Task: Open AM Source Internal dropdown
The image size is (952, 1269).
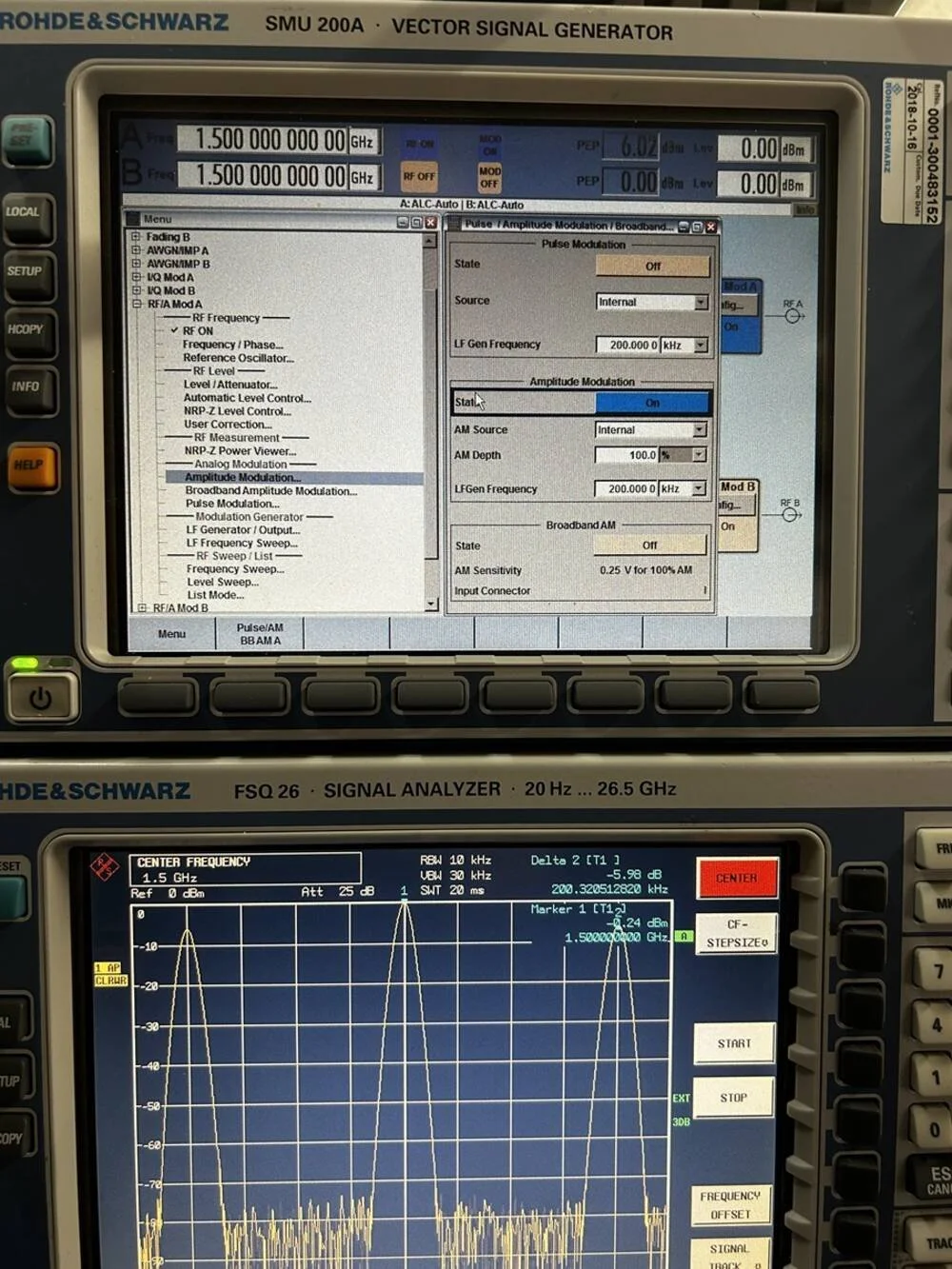Action: [700, 430]
